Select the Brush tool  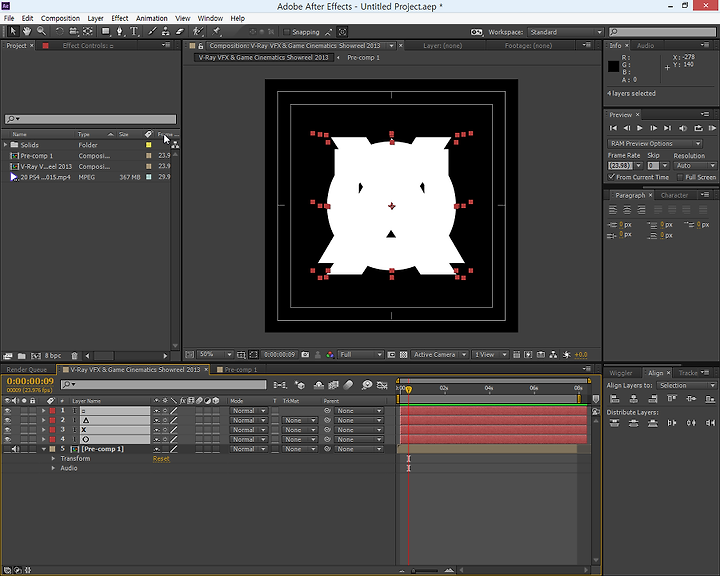click(152, 31)
